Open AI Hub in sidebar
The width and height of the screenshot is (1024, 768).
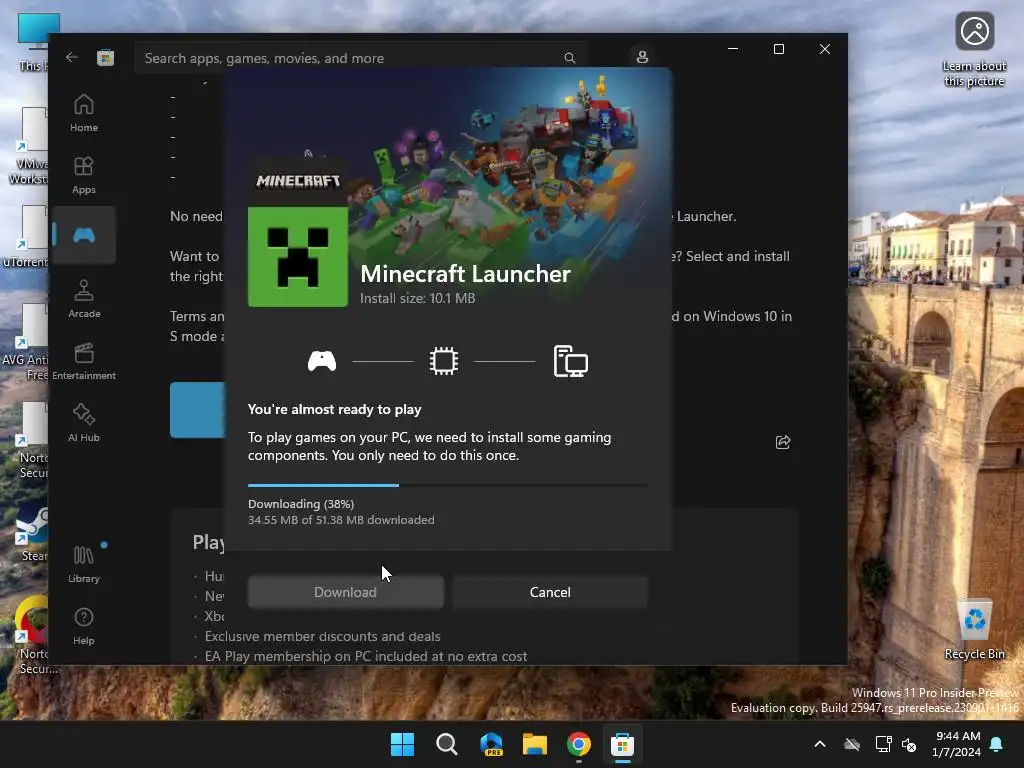84,423
